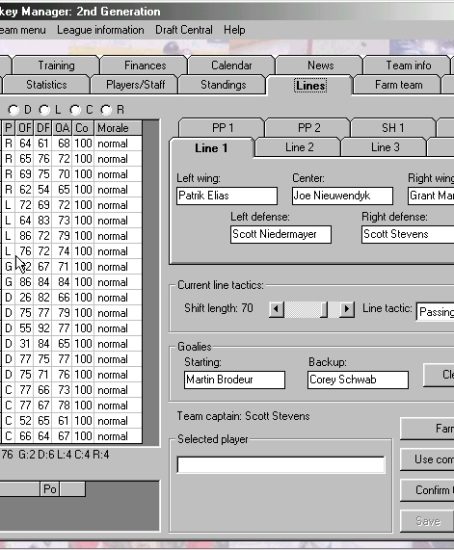Switch to the Team info tab
This screenshot has width=454, height=550.
pos(408,66)
